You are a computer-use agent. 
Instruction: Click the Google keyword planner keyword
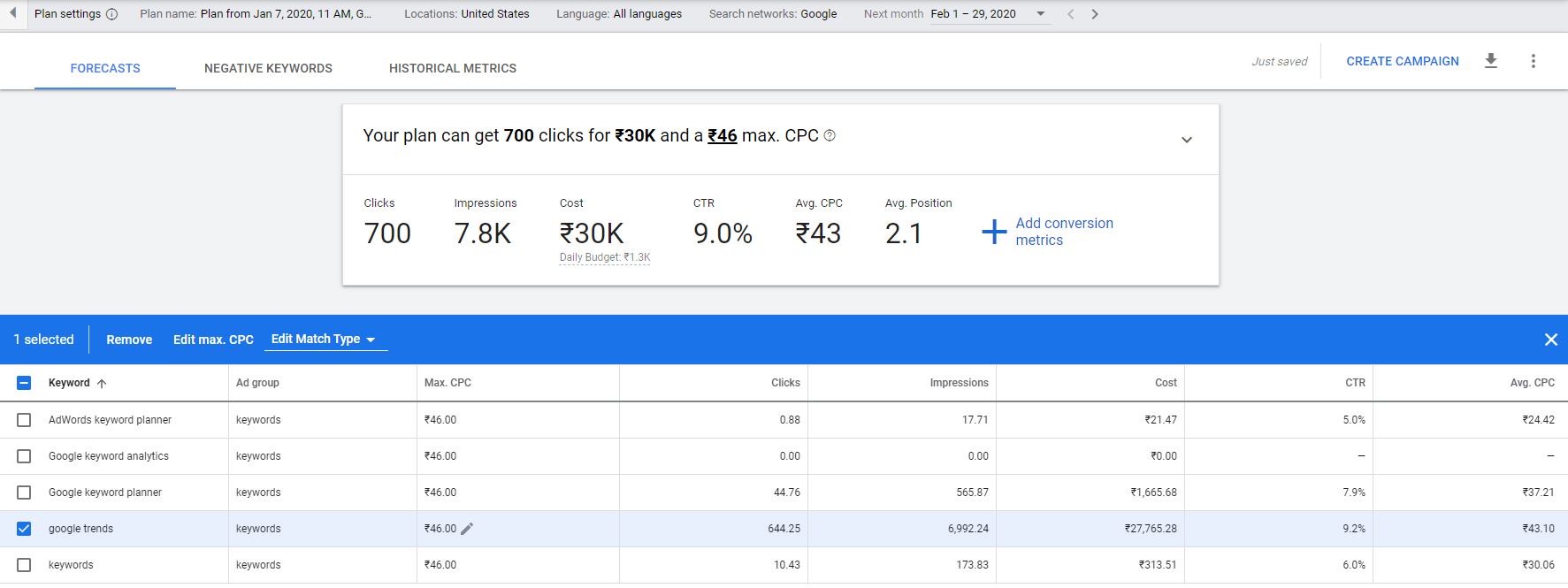[105, 493]
